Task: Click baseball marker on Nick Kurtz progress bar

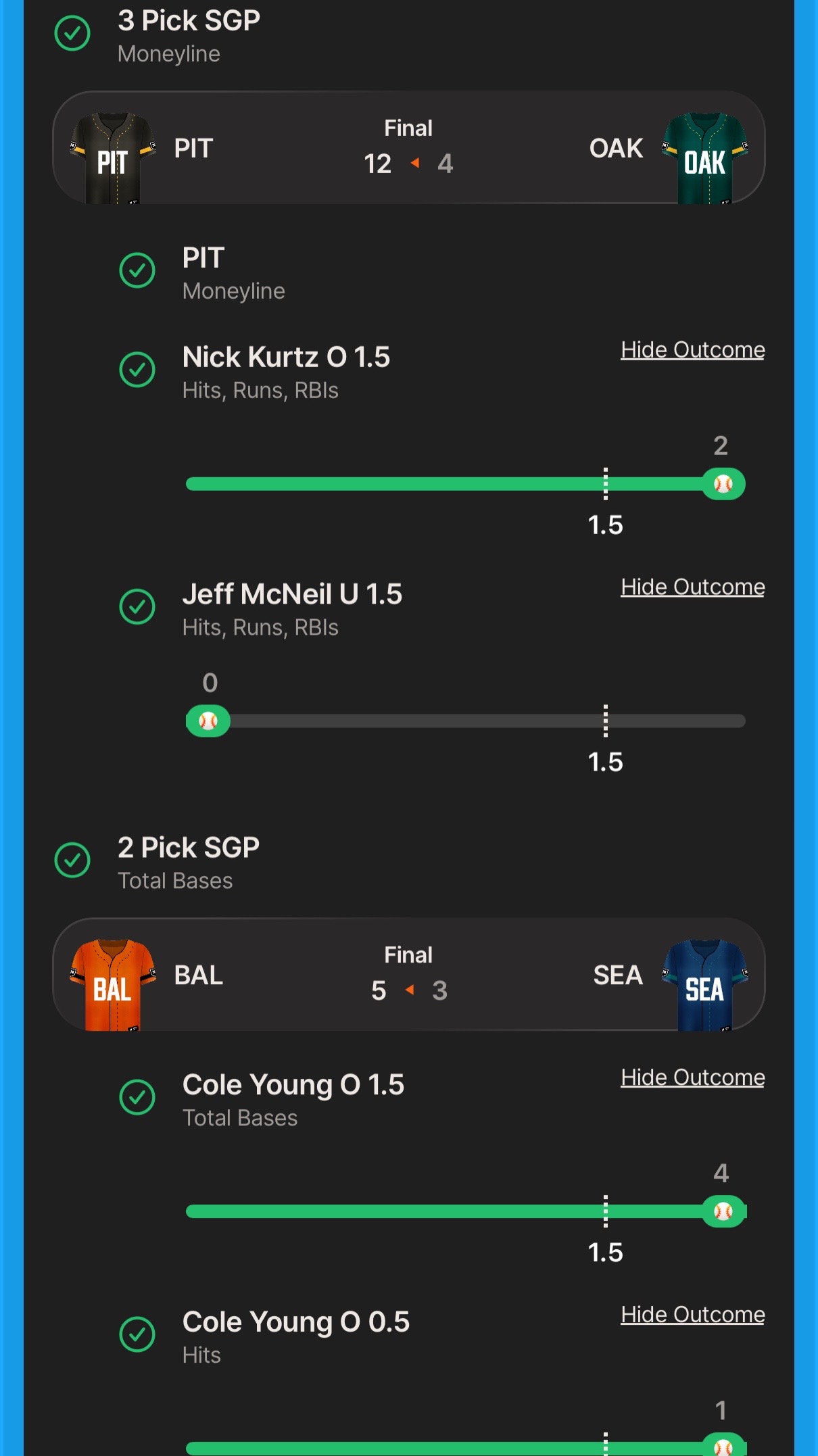Action: [723, 484]
